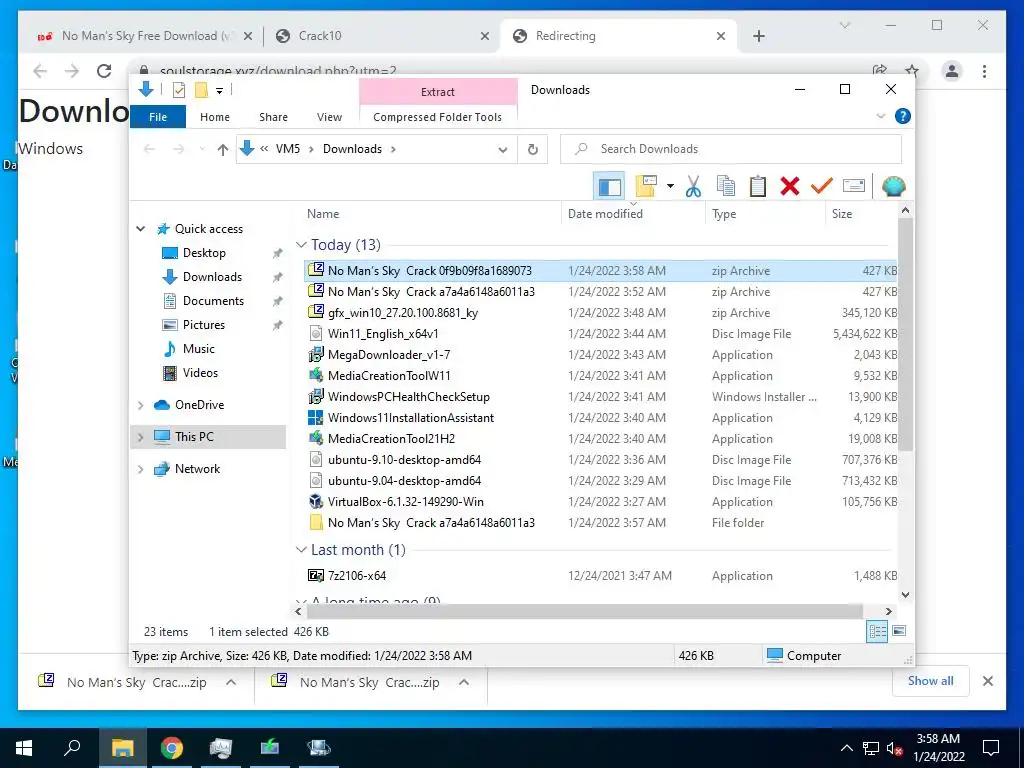Click the Cut scissors icon
This screenshot has width=1024, height=768.
(x=693, y=186)
